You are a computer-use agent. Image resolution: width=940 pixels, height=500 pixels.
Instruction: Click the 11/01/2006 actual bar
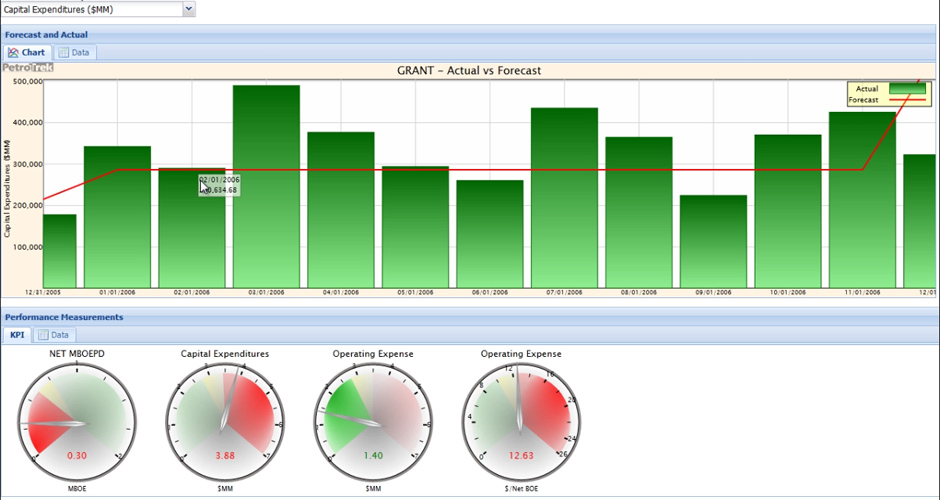point(862,200)
